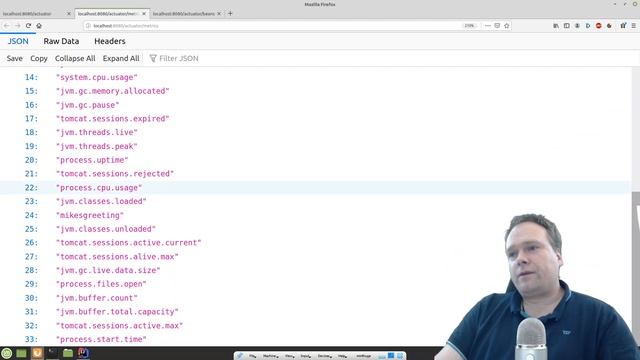
Task: Select the "jvm.buffer.count" entry
Action: (97, 298)
